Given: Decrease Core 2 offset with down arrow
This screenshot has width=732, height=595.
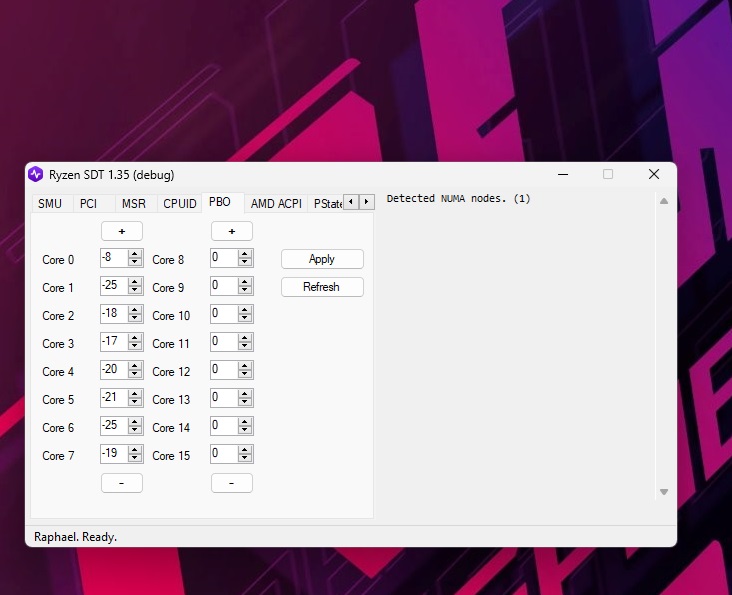Looking at the screenshot, I should point(135,318).
